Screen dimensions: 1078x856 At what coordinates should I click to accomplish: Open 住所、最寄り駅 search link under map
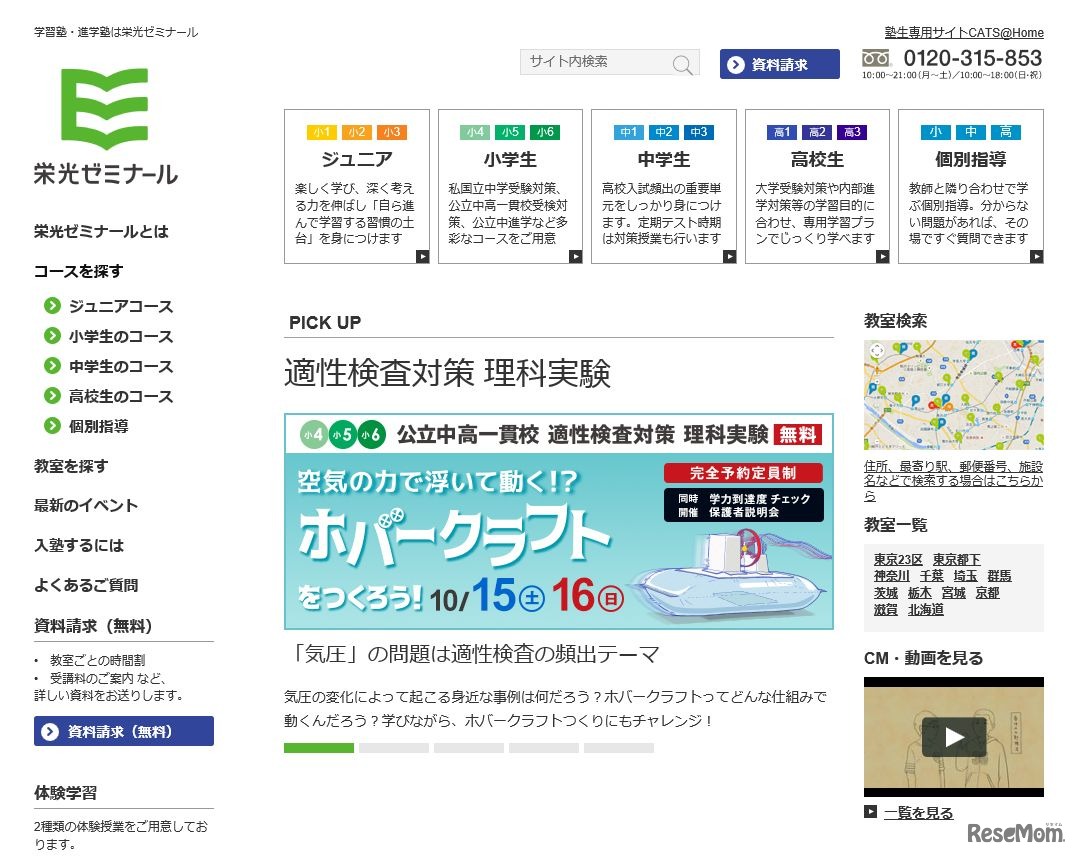954,481
